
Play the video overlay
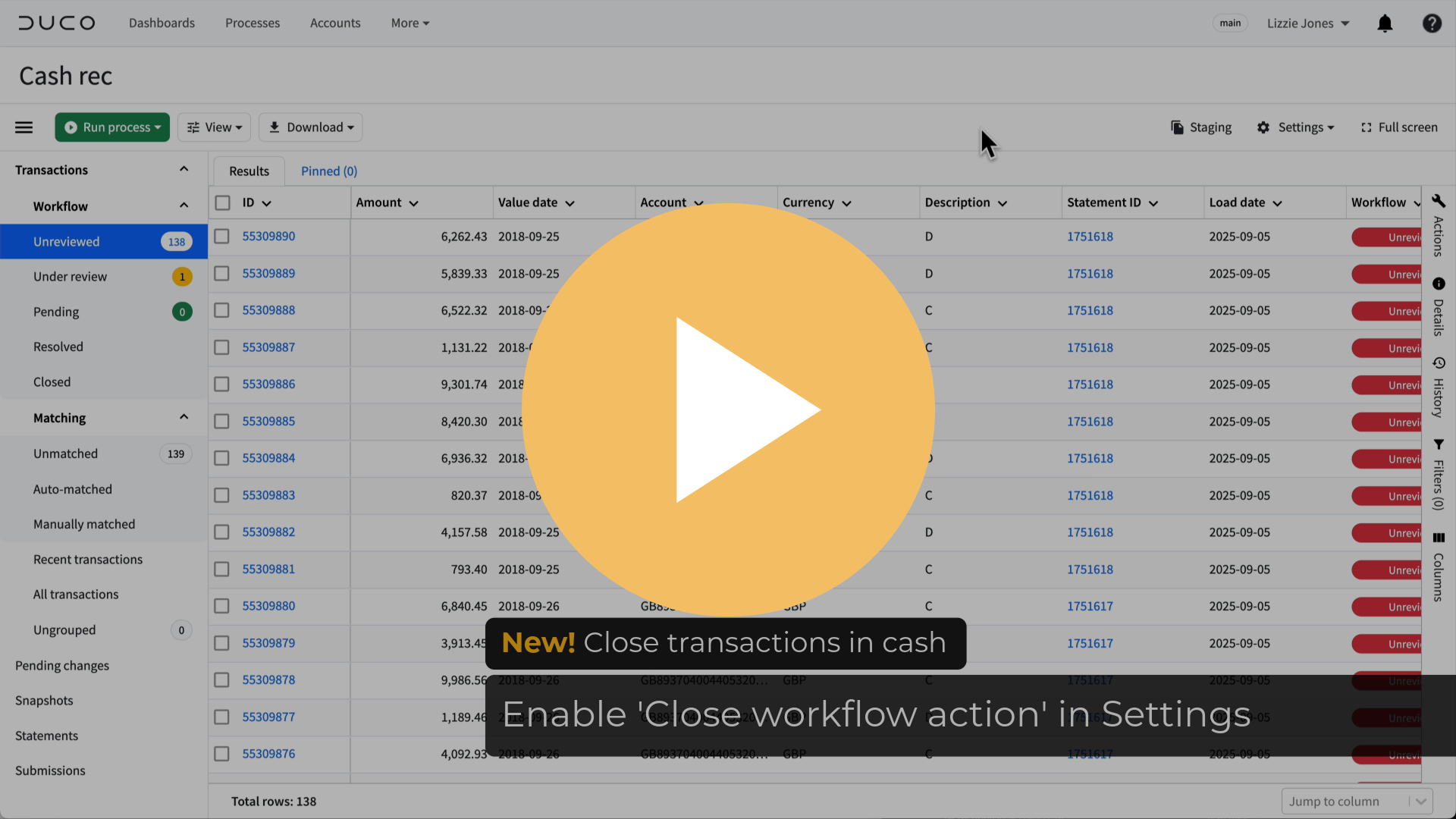tap(728, 409)
